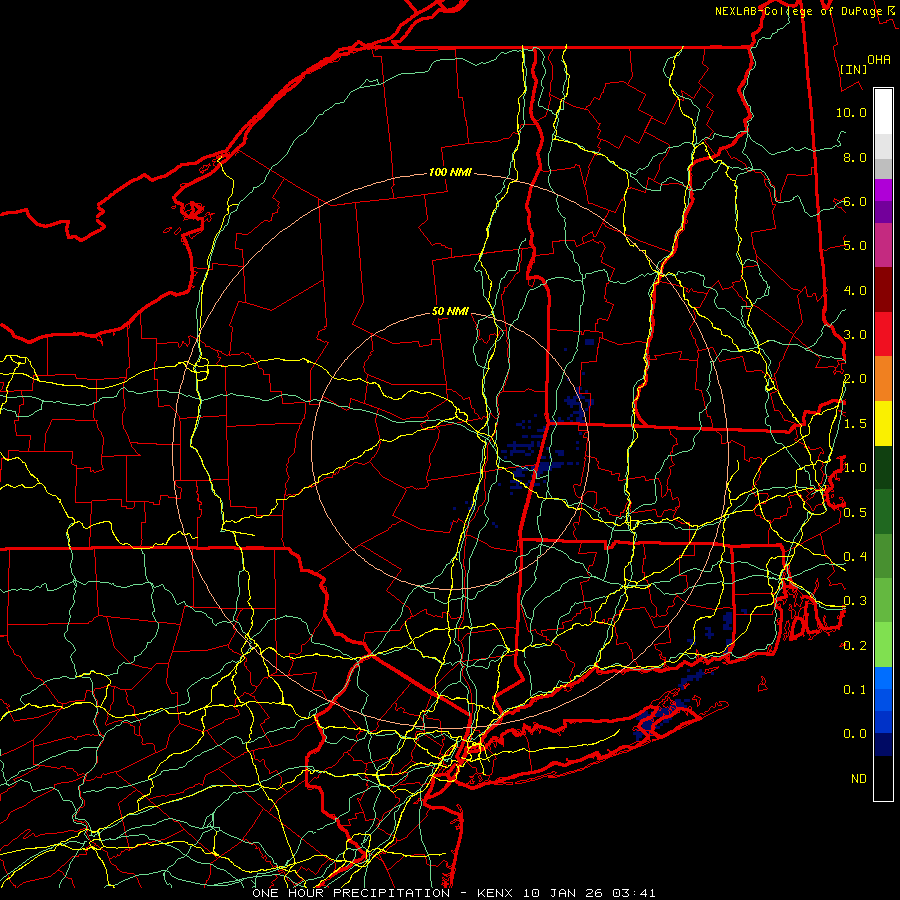Click the 1.5 legend value
The height and width of the screenshot is (900, 900).
coord(855,424)
